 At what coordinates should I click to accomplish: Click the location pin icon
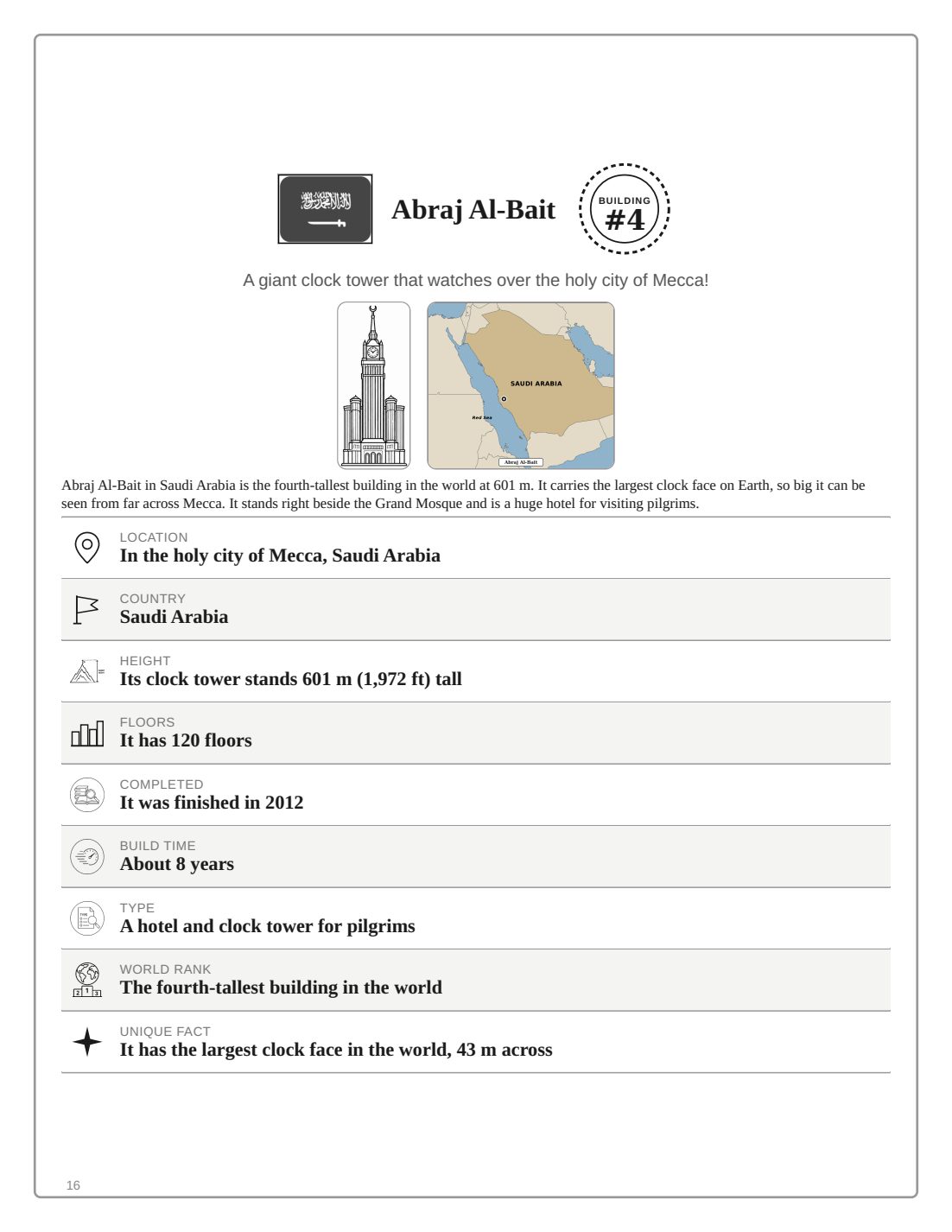point(86,548)
